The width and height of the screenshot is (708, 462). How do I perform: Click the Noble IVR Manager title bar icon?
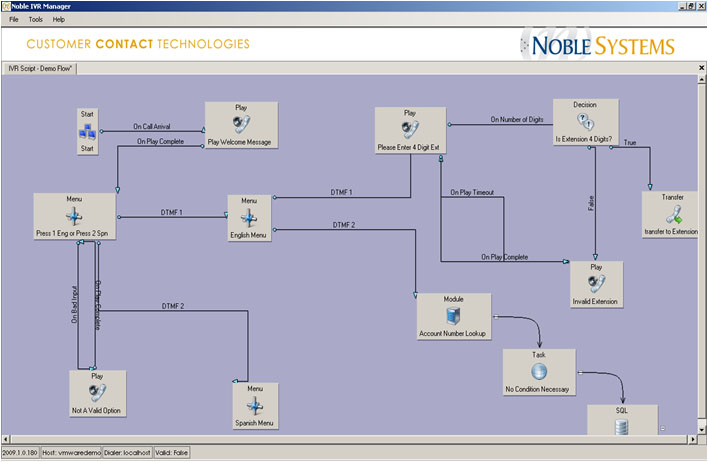(6, 6)
